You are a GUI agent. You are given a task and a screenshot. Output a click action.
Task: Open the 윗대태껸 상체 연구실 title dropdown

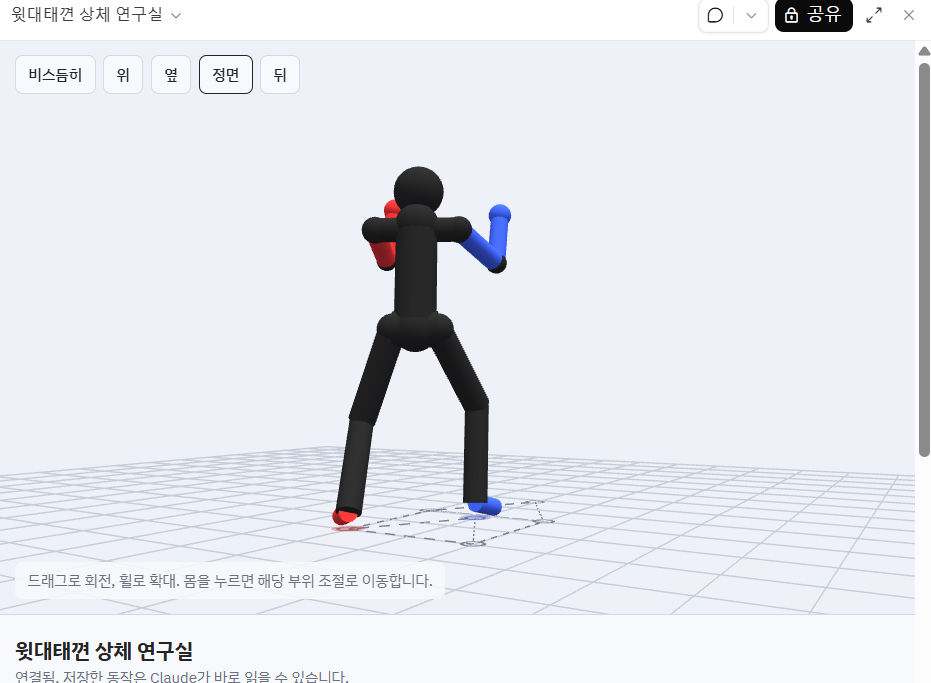[x=96, y=15]
